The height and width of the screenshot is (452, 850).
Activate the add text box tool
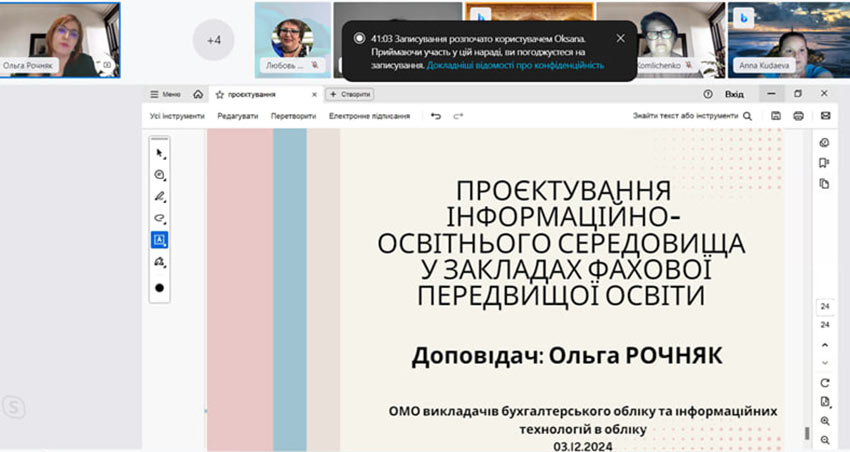coord(159,239)
